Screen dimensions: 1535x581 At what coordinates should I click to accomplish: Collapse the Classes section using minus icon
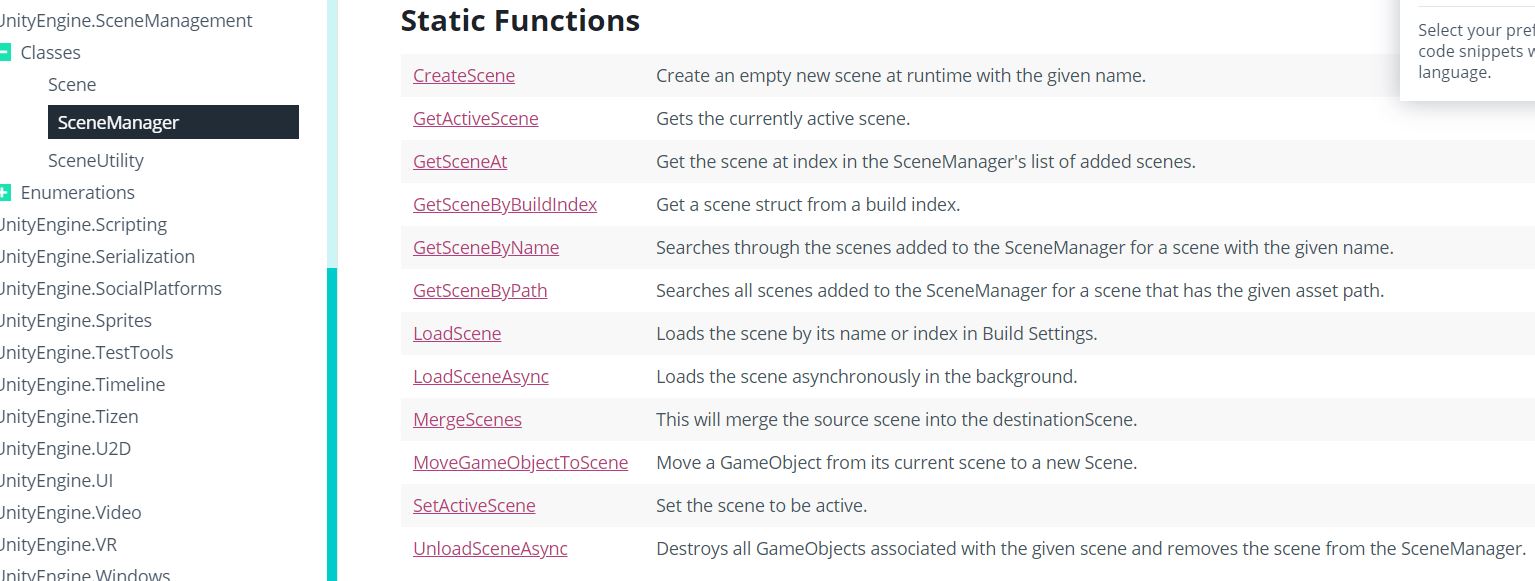(5, 53)
